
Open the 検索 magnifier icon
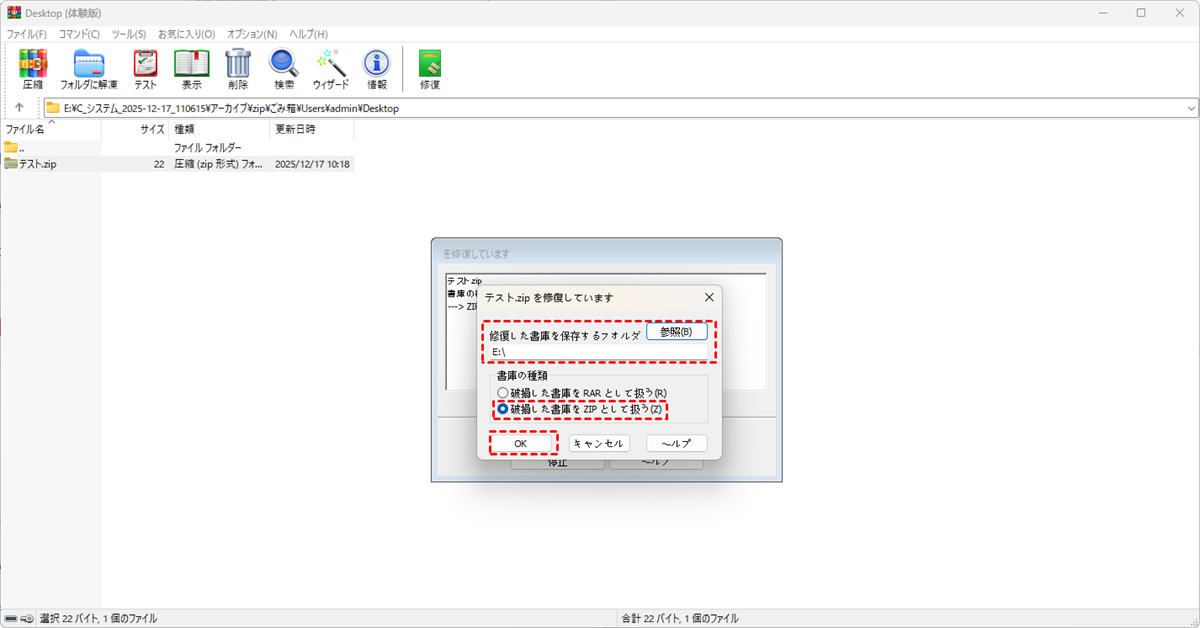point(284,68)
